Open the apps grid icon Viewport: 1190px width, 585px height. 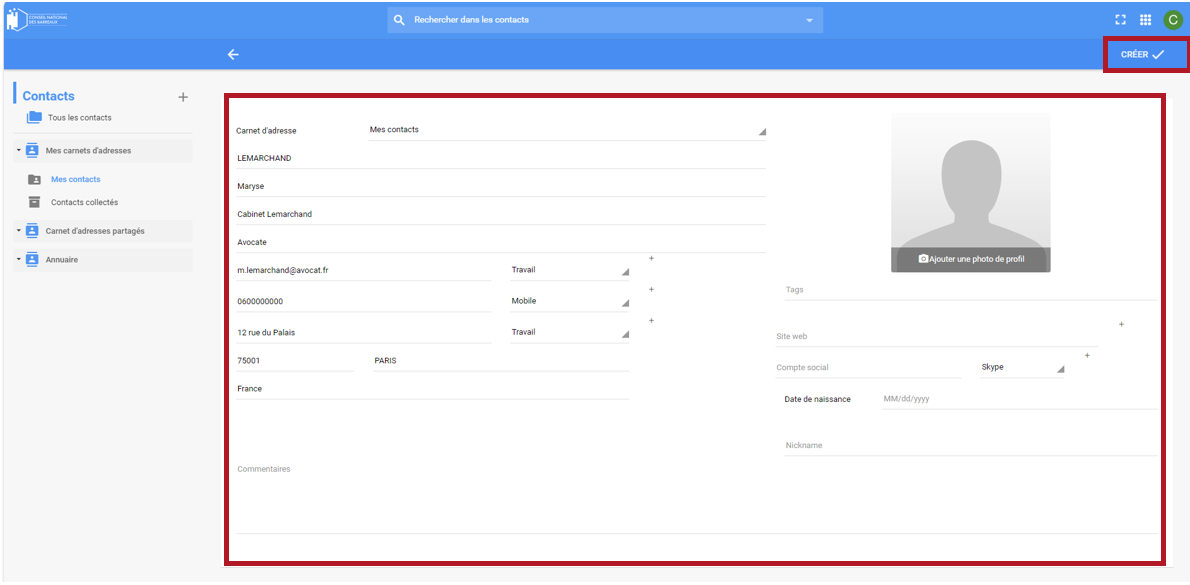point(1146,19)
